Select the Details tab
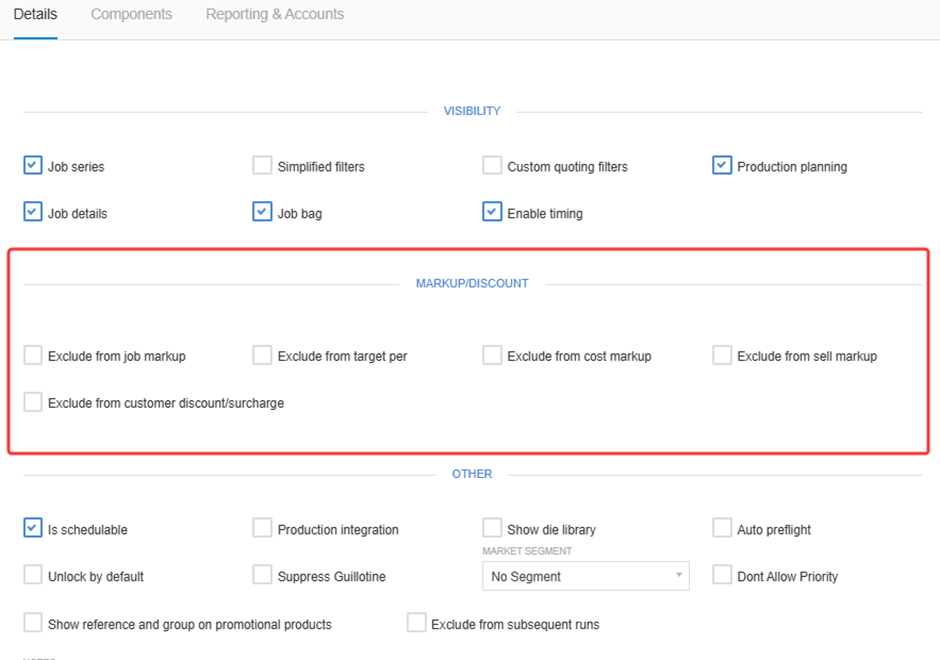The image size is (940, 660). [35, 15]
